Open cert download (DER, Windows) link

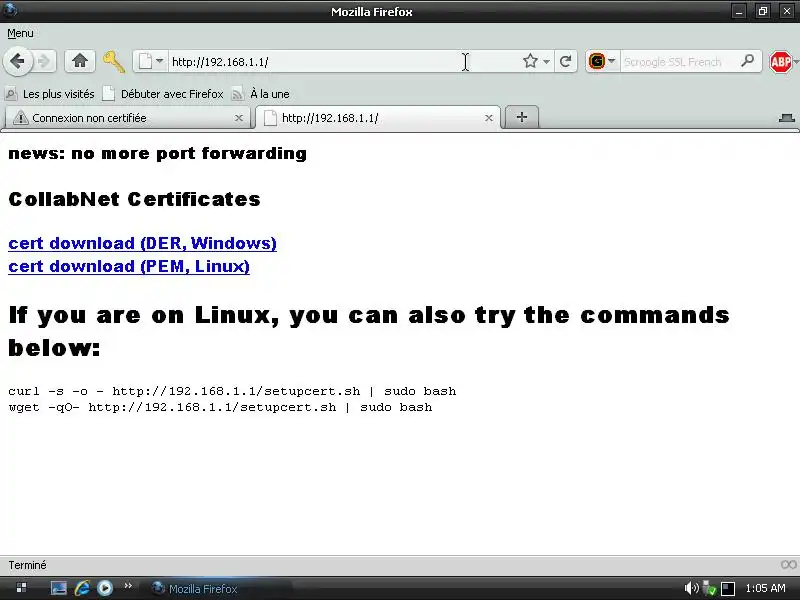point(142,243)
